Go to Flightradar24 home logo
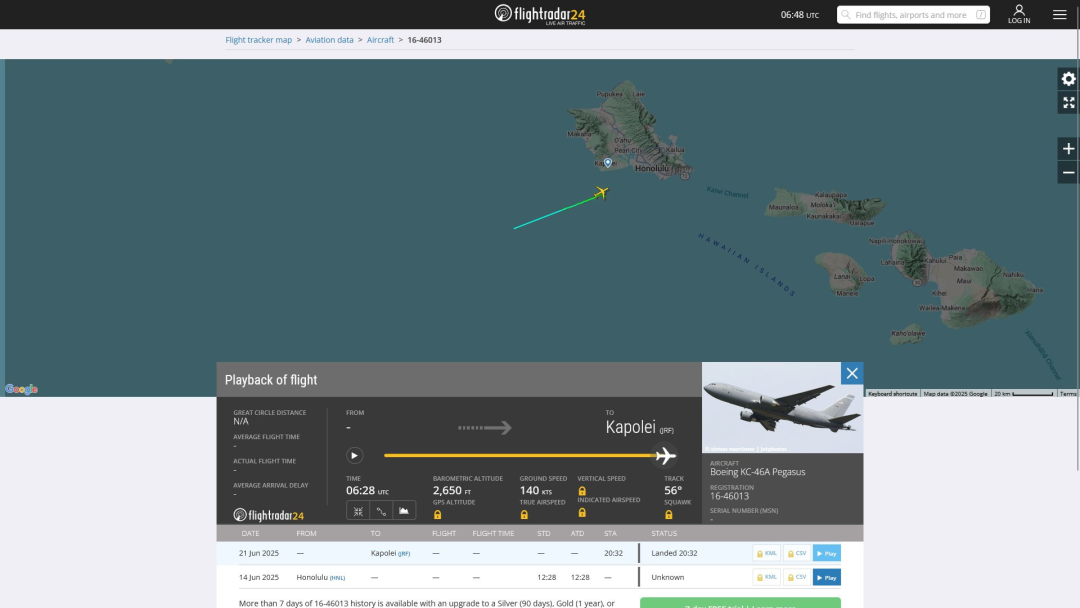The width and height of the screenshot is (1080, 608). tap(540, 14)
